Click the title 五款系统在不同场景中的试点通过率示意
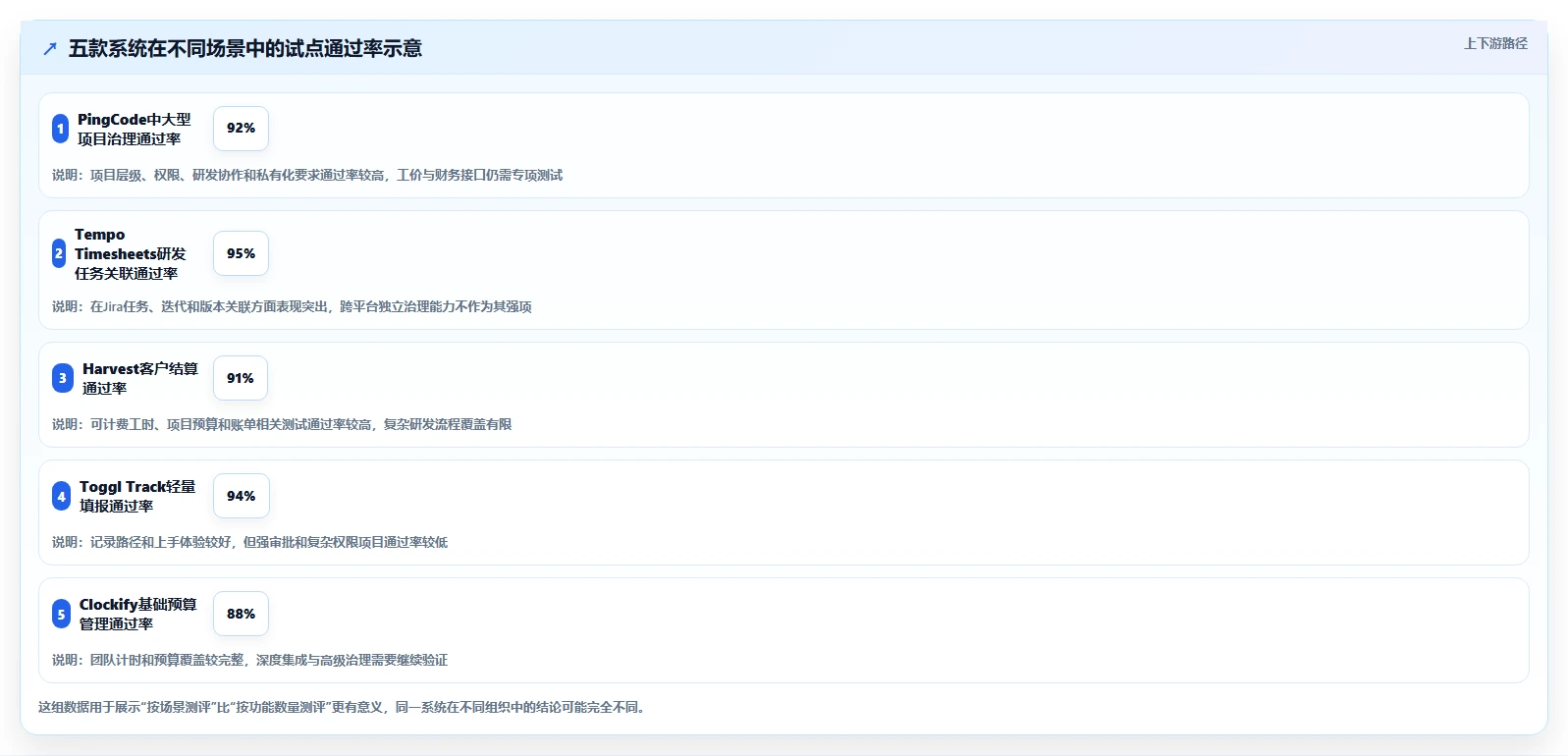This screenshot has height=756, width=1568. 244,49
